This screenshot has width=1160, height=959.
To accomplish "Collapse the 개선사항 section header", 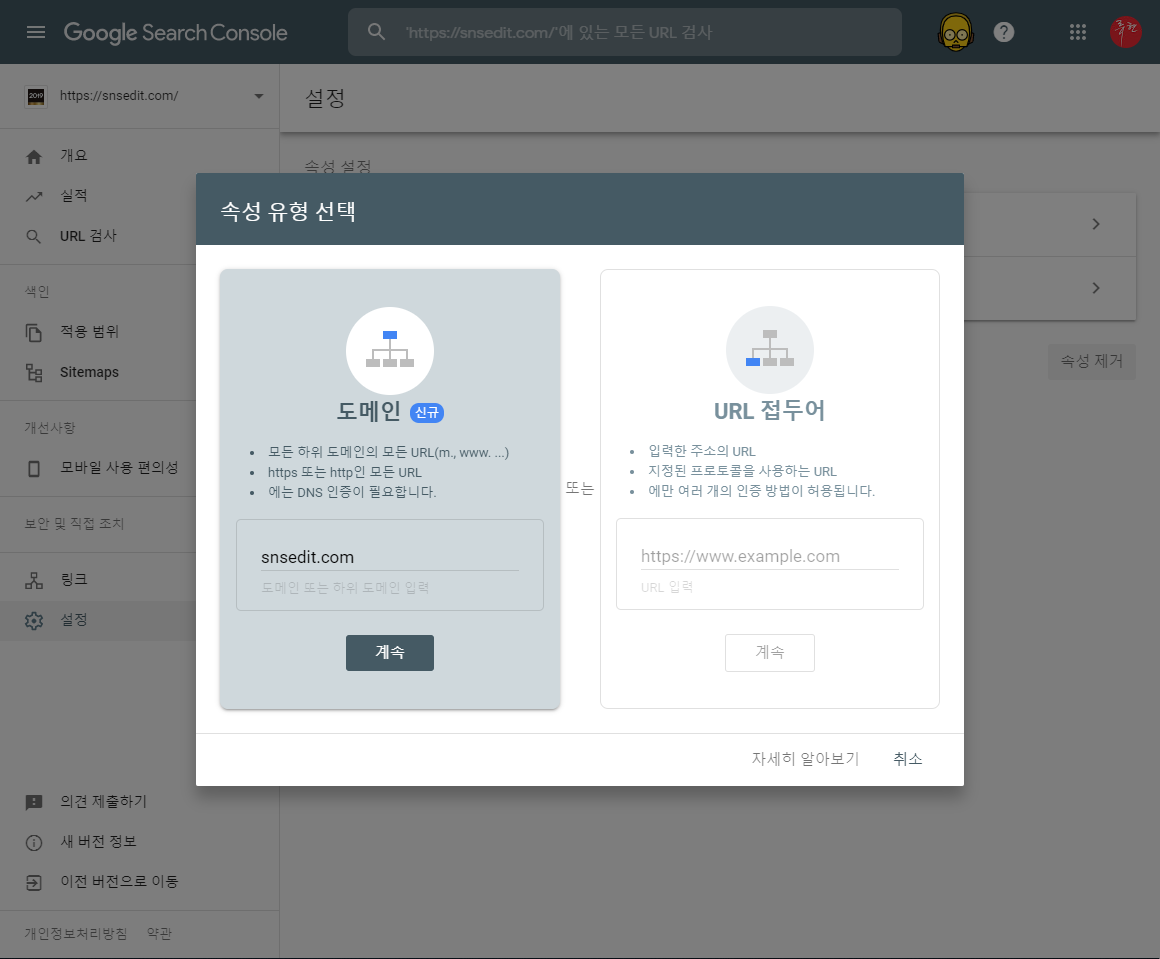I will (x=50, y=428).
